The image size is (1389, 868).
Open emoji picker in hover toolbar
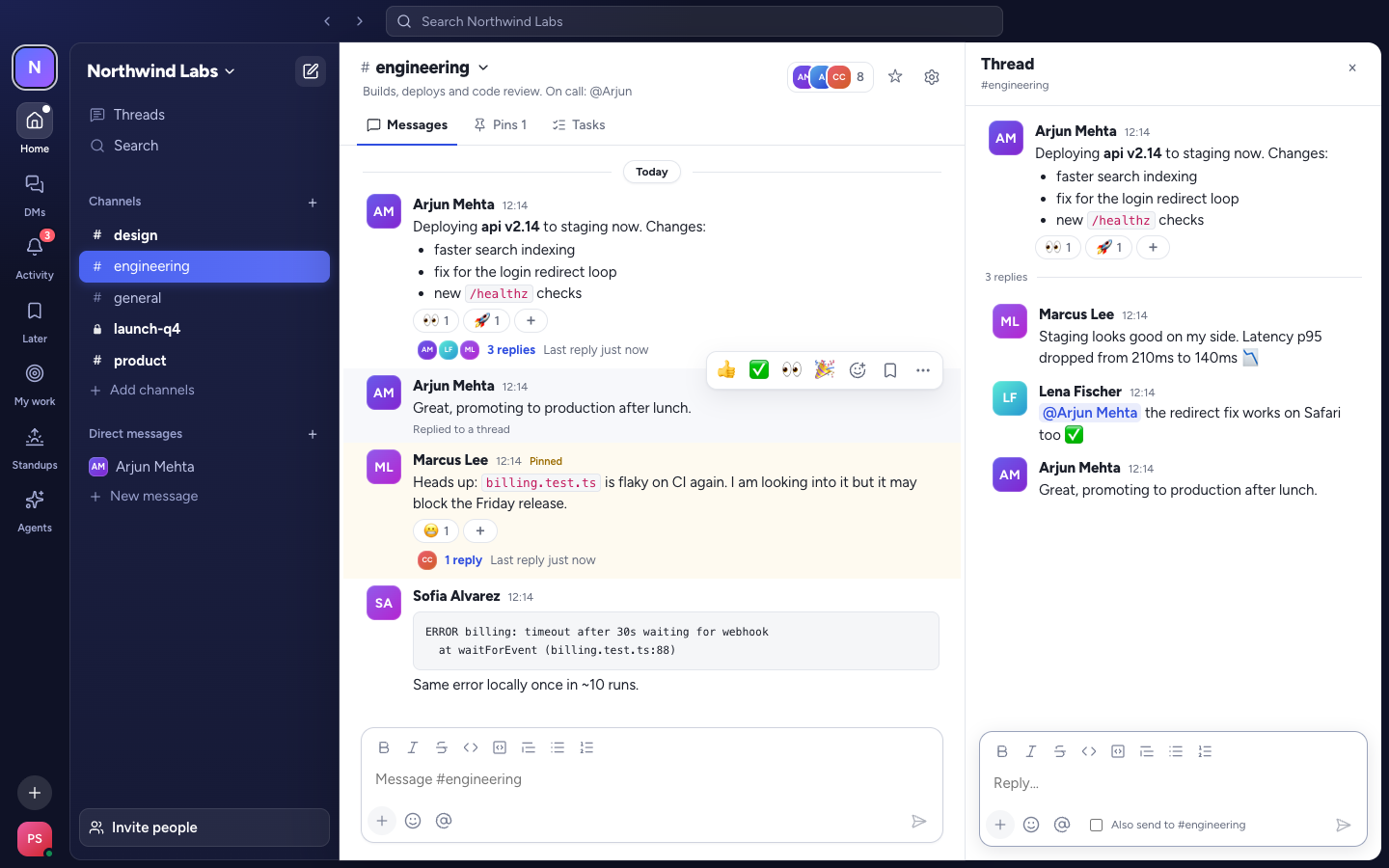858,370
